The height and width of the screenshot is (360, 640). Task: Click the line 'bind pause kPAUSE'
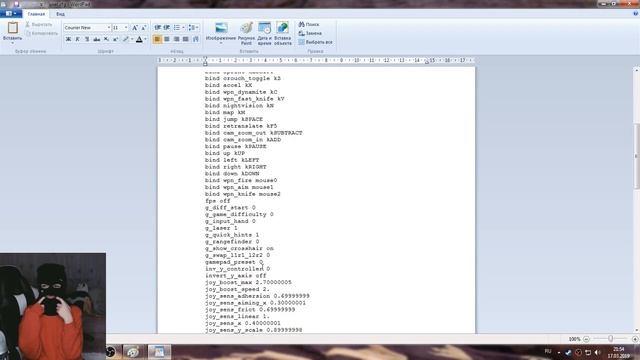click(x=236, y=147)
